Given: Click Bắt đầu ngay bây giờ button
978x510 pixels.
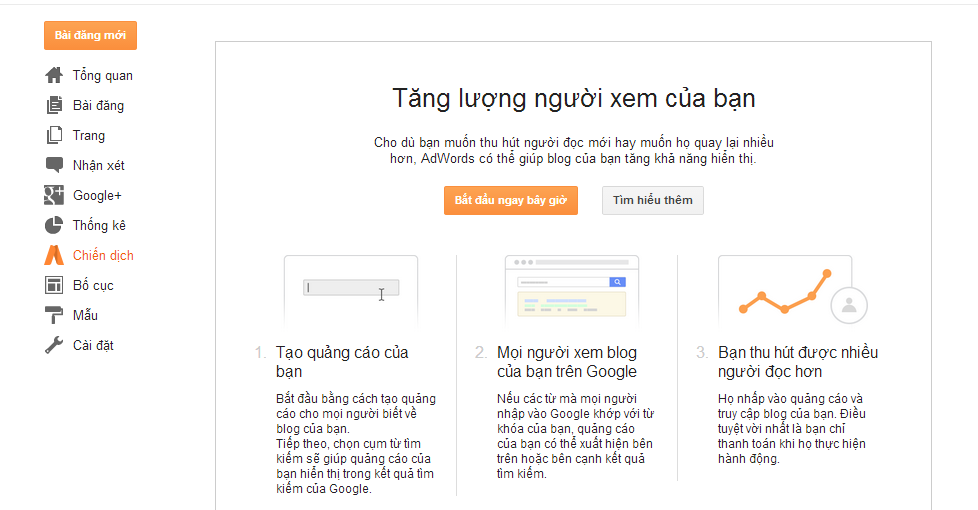Looking at the screenshot, I should (511, 200).
